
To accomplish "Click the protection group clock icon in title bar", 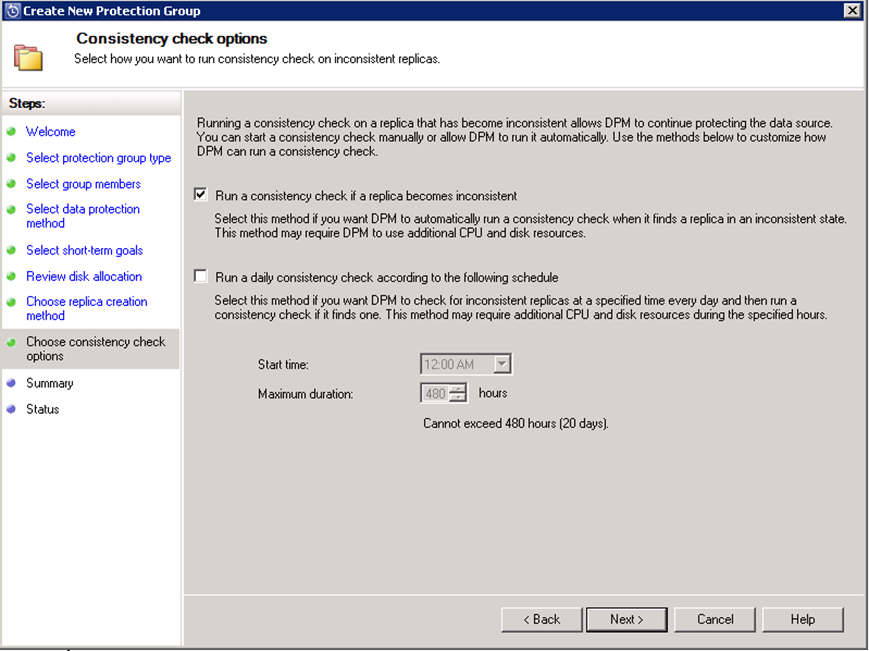I will point(12,11).
